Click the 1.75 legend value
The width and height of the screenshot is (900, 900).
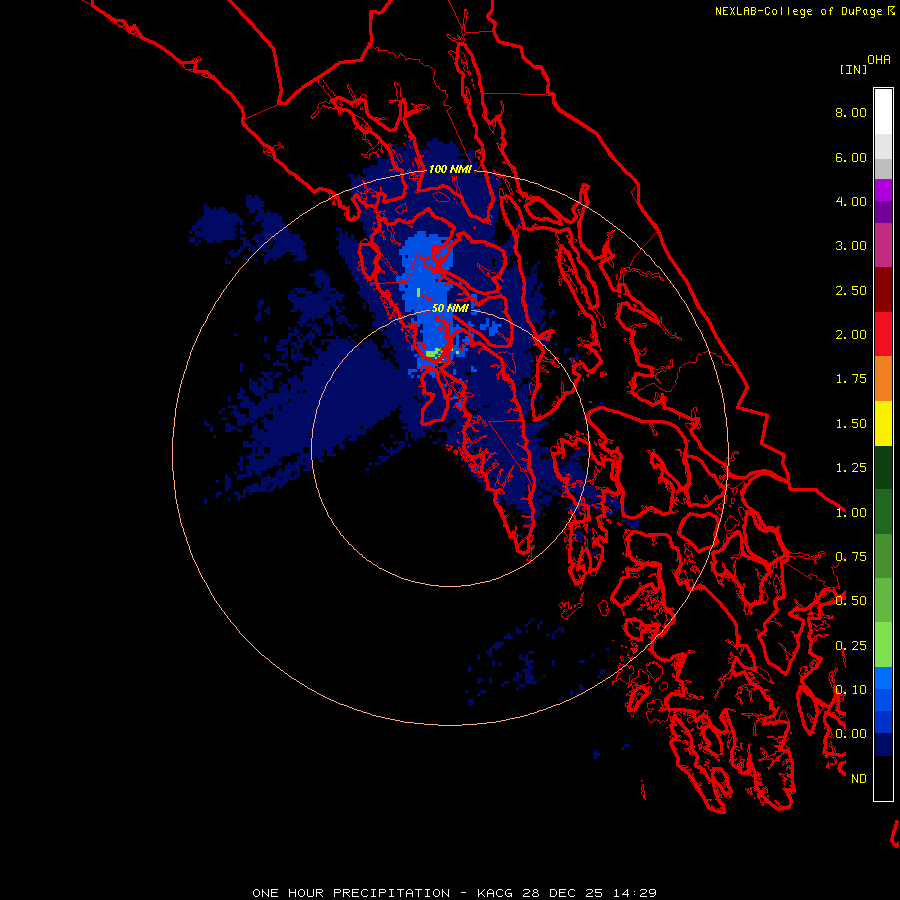pos(851,379)
